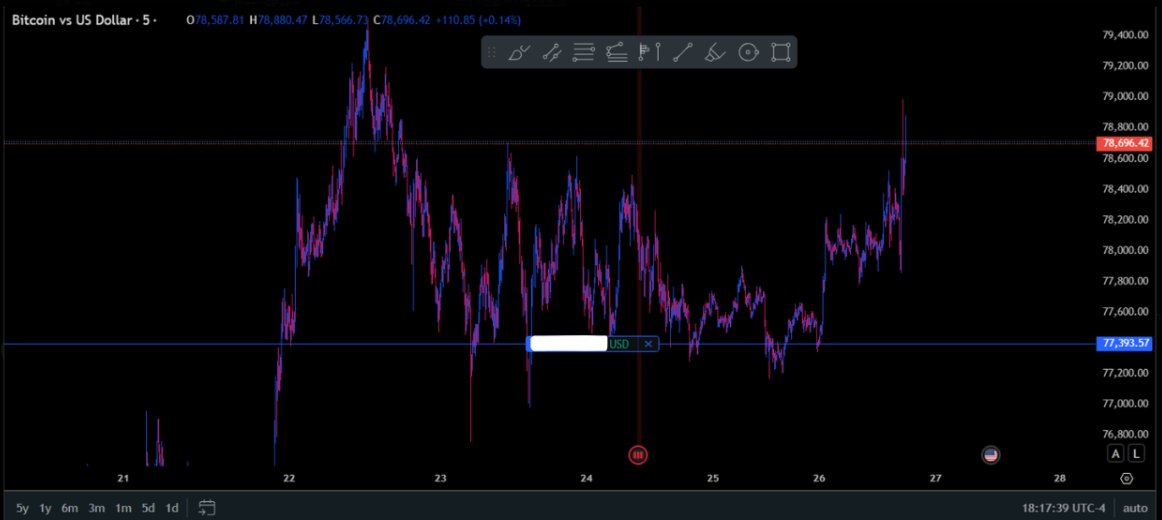Switch range to 5d

click(148, 508)
